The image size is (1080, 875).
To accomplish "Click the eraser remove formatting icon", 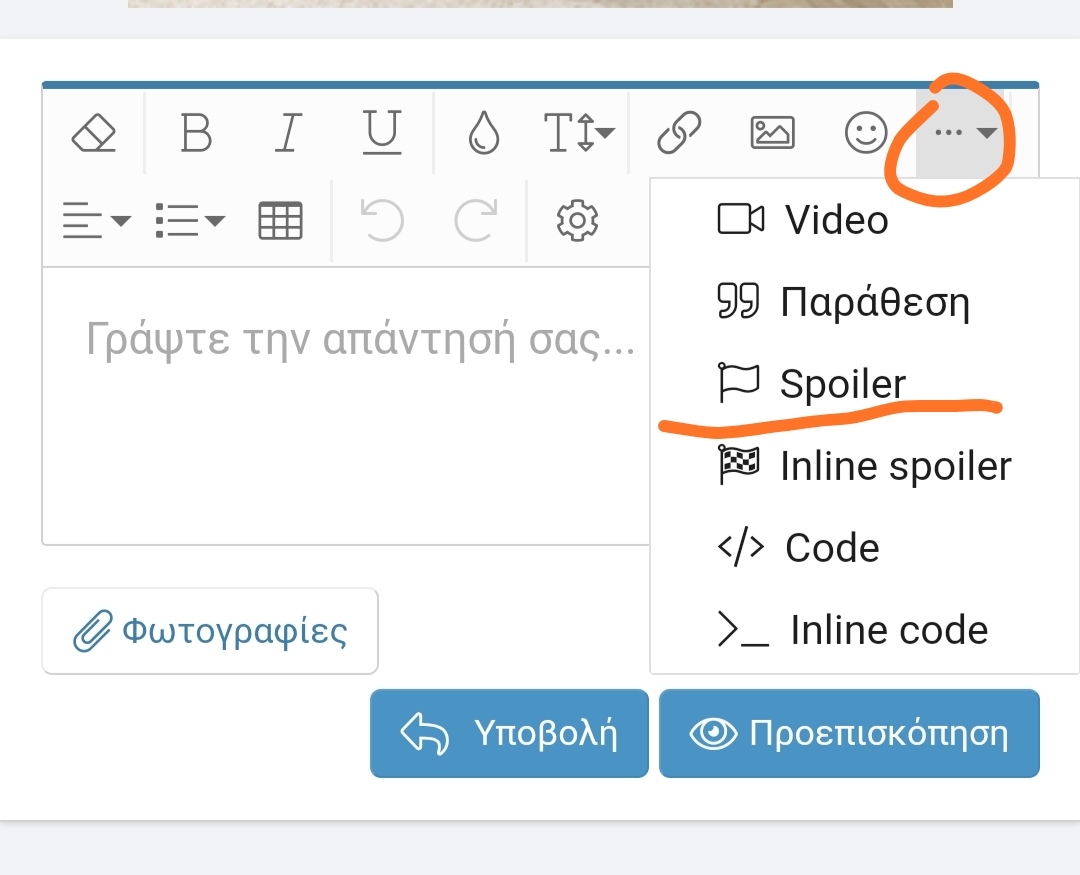I will (x=95, y=132).
